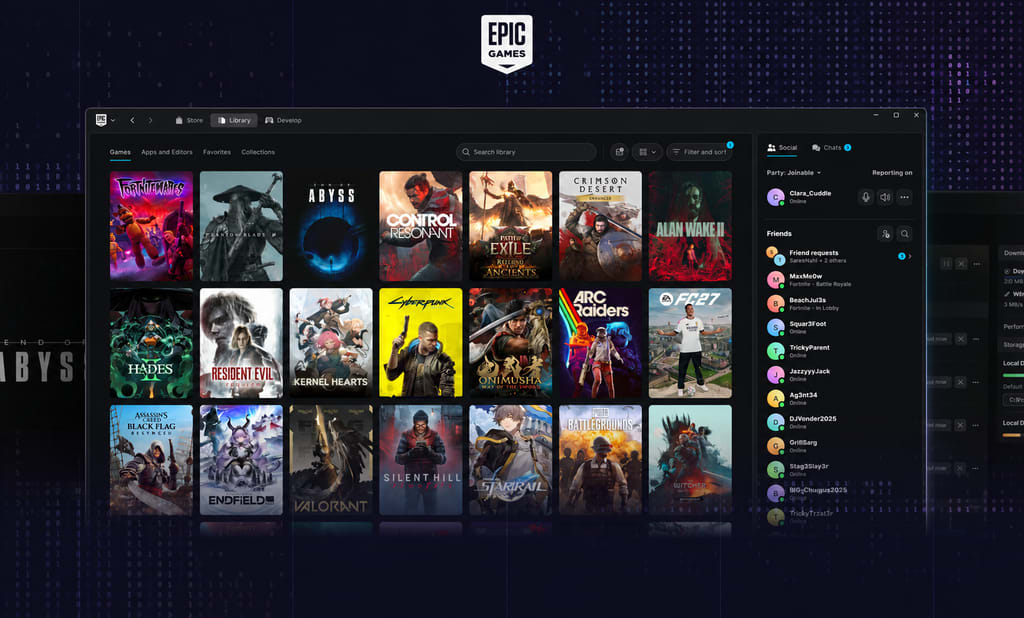Expand the Party: Joinable dropdown
The image size is (1024, 618).
pyautogui.click(x=793, y=172)
